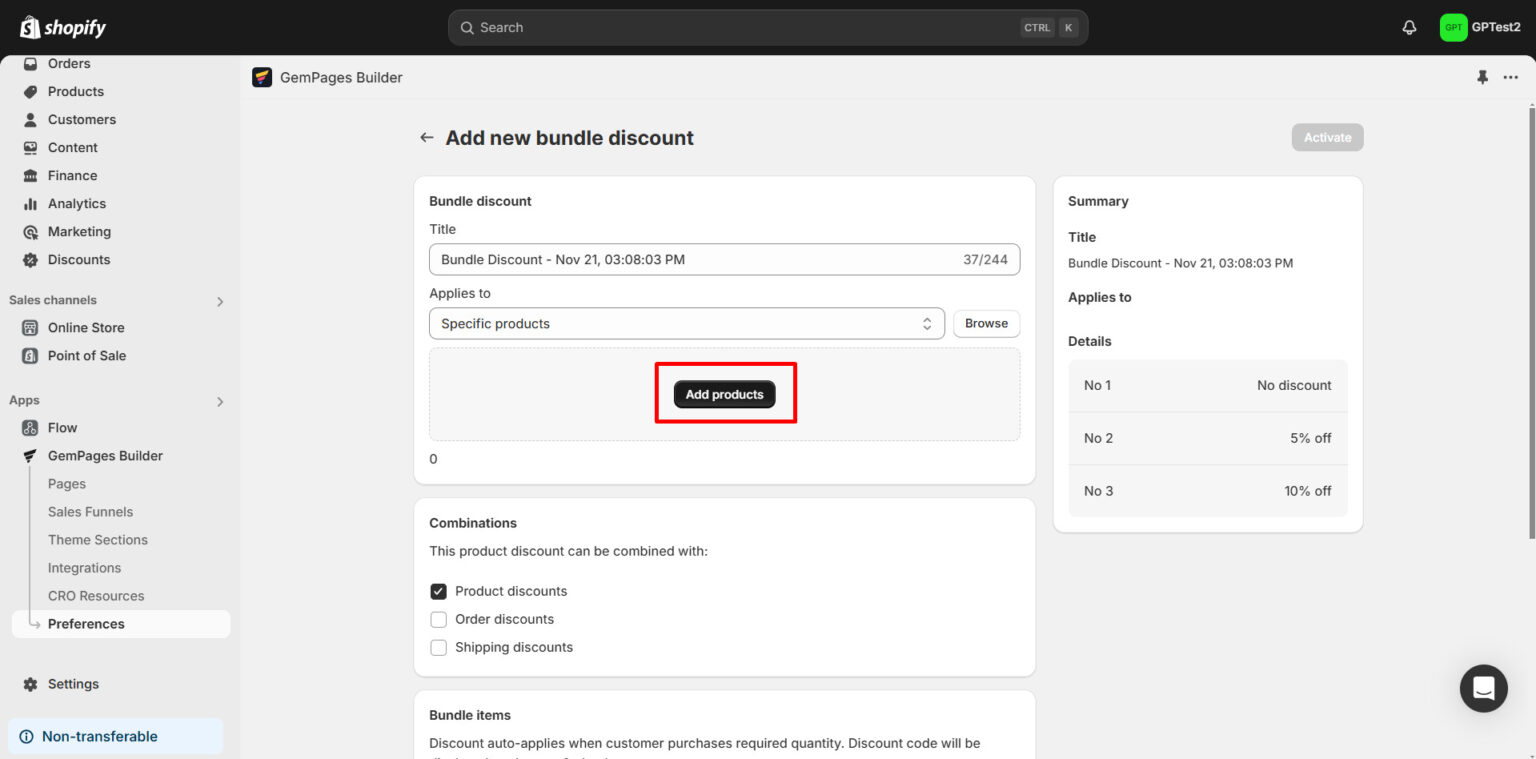Select Theme Sections in the sidebar

[x=97, y=539]
